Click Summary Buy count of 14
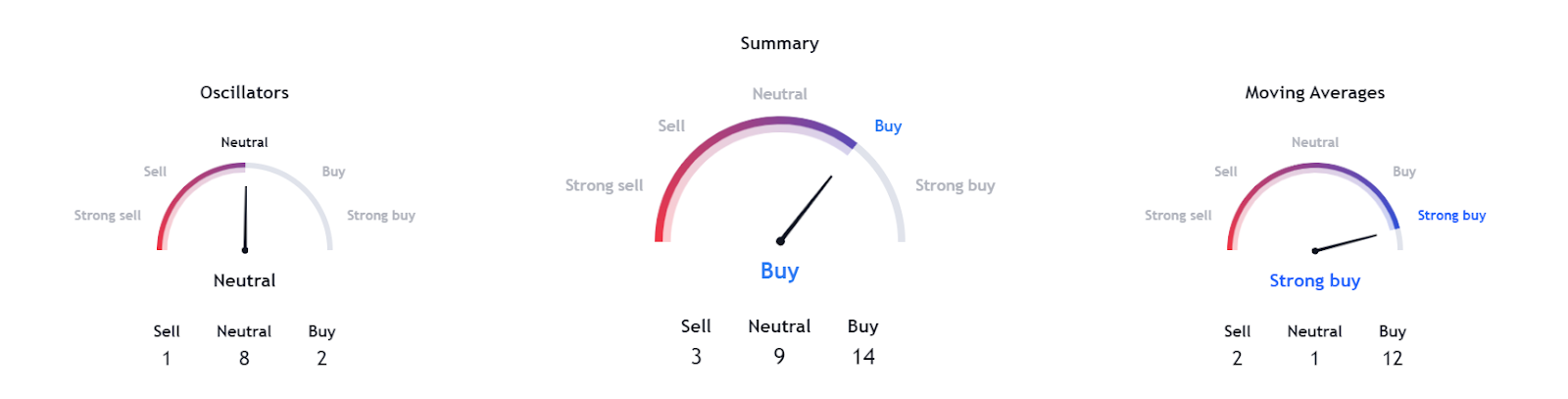This screenshot has height=399, width=1568. pyautogui.click(x=862, y=357)
